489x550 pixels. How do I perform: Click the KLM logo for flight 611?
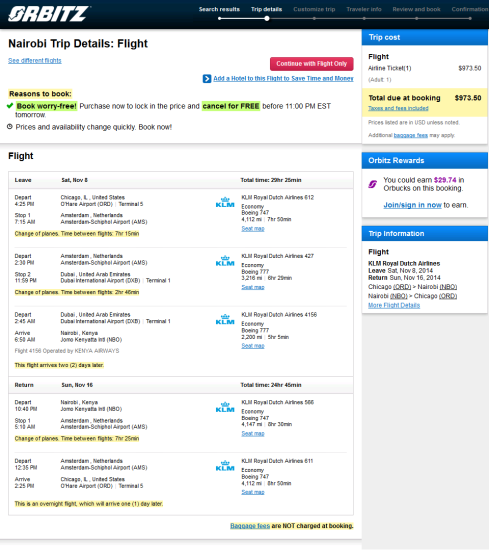[225, 465]
